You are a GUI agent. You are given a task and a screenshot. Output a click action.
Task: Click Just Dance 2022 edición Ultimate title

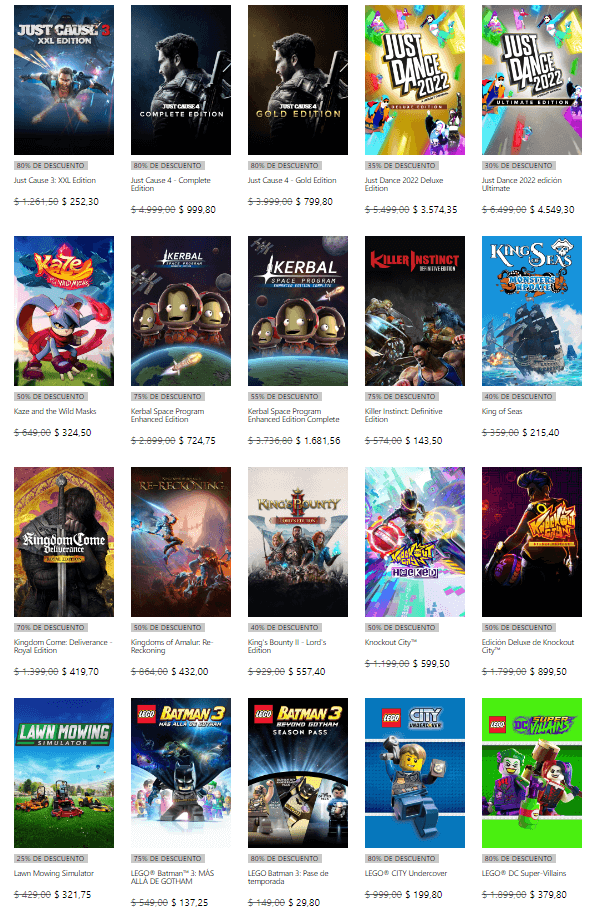pos(522,184)
